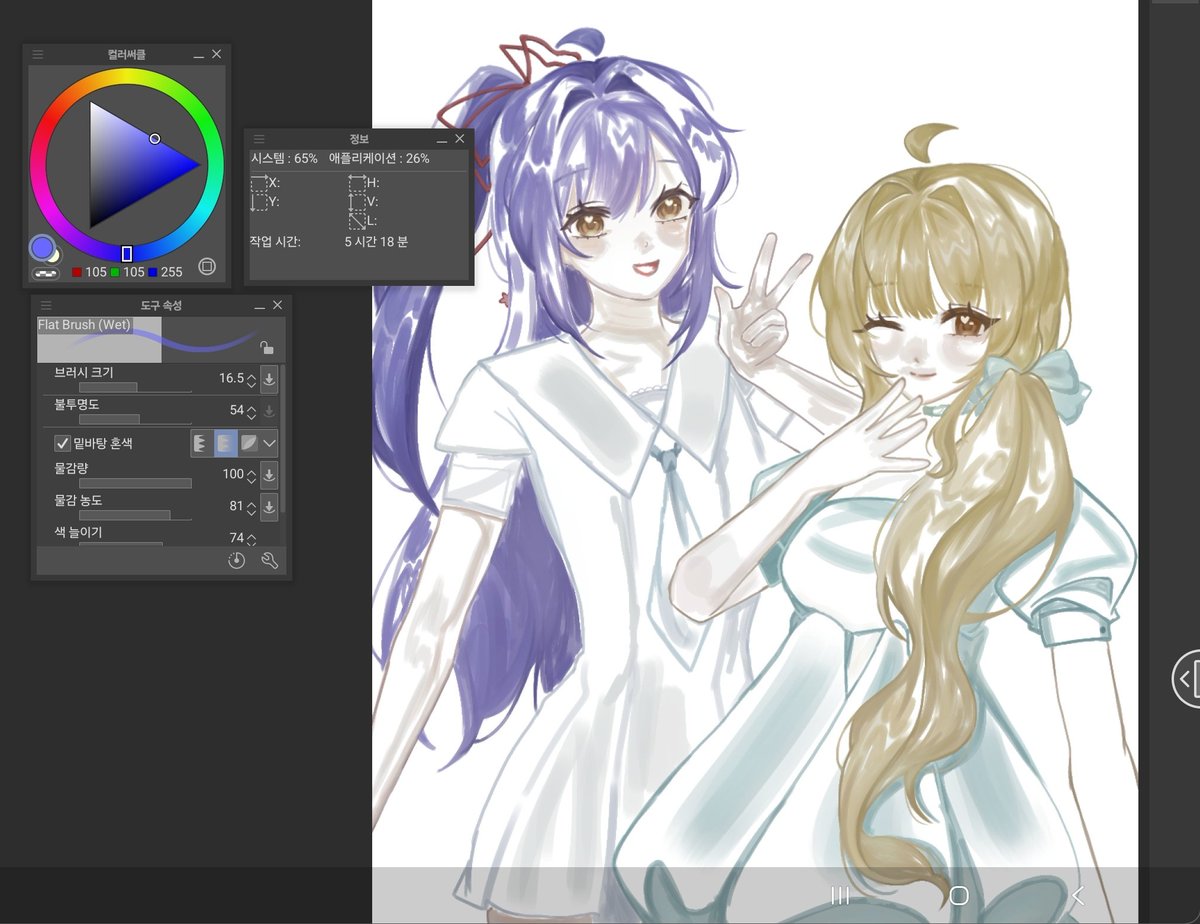Image resolution: width=1200 pixels, height=924 pixels.
Task: Click the L: length icon in info panel
Action: pyautogui.click(x=357, y=221)
